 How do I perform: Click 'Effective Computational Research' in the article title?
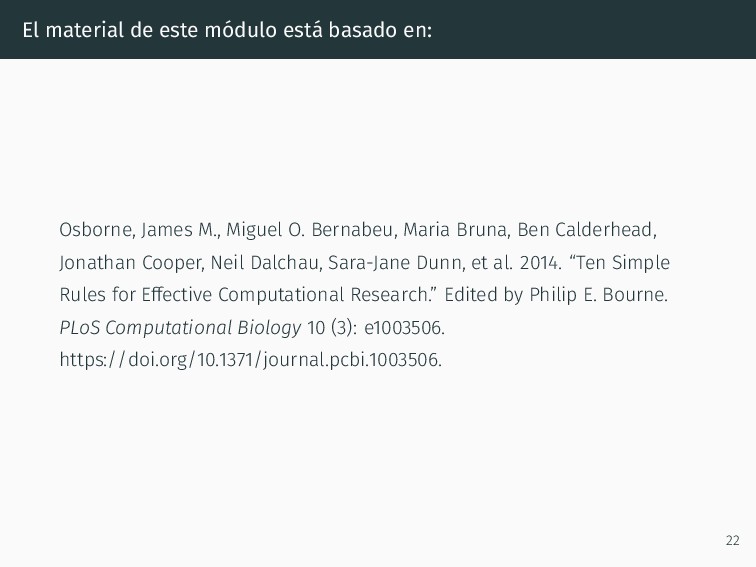tap(284, 295)
